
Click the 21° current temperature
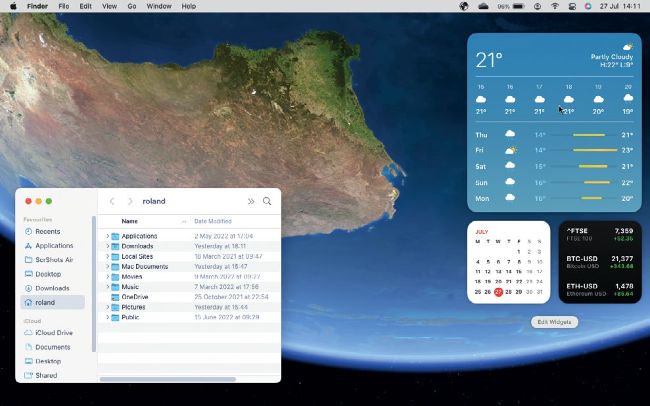click(x=489, y=60)
